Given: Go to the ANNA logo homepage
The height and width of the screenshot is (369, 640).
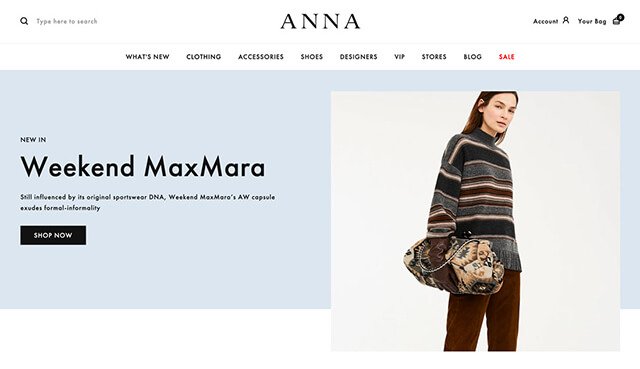Looking at the screenshot, I should (320, 21).
